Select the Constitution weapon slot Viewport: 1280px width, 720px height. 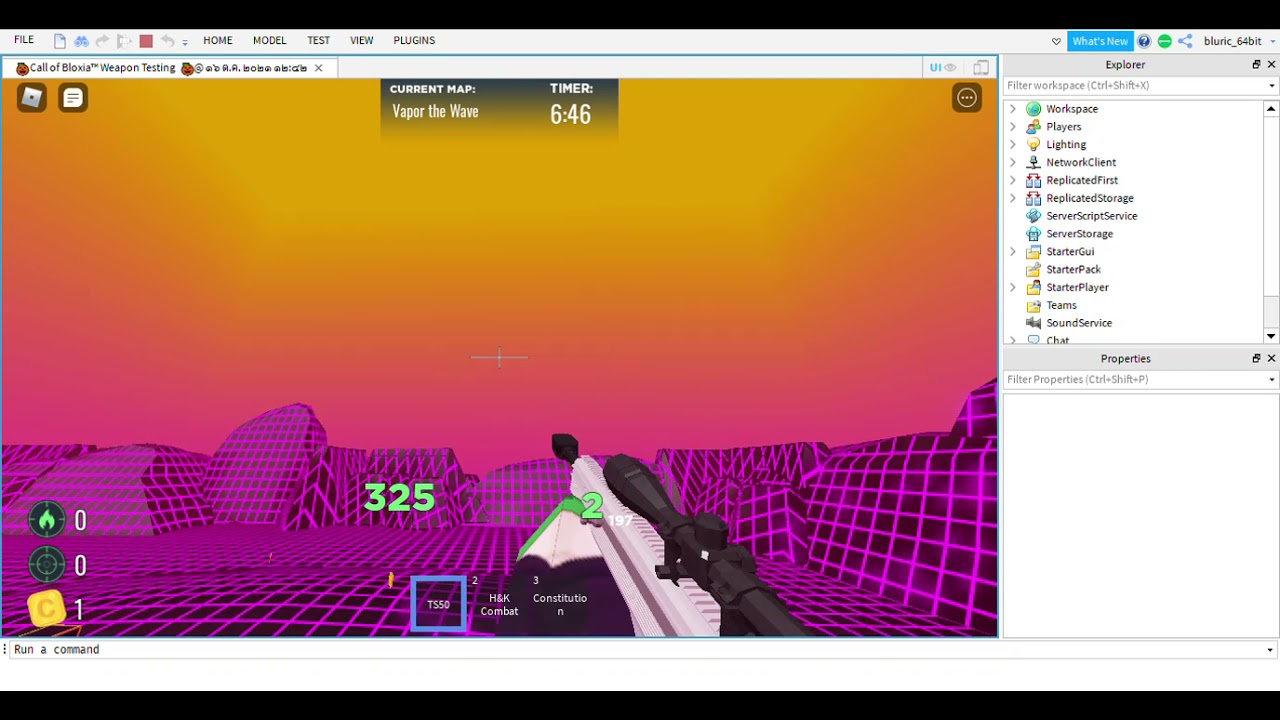tap(560, 604)
